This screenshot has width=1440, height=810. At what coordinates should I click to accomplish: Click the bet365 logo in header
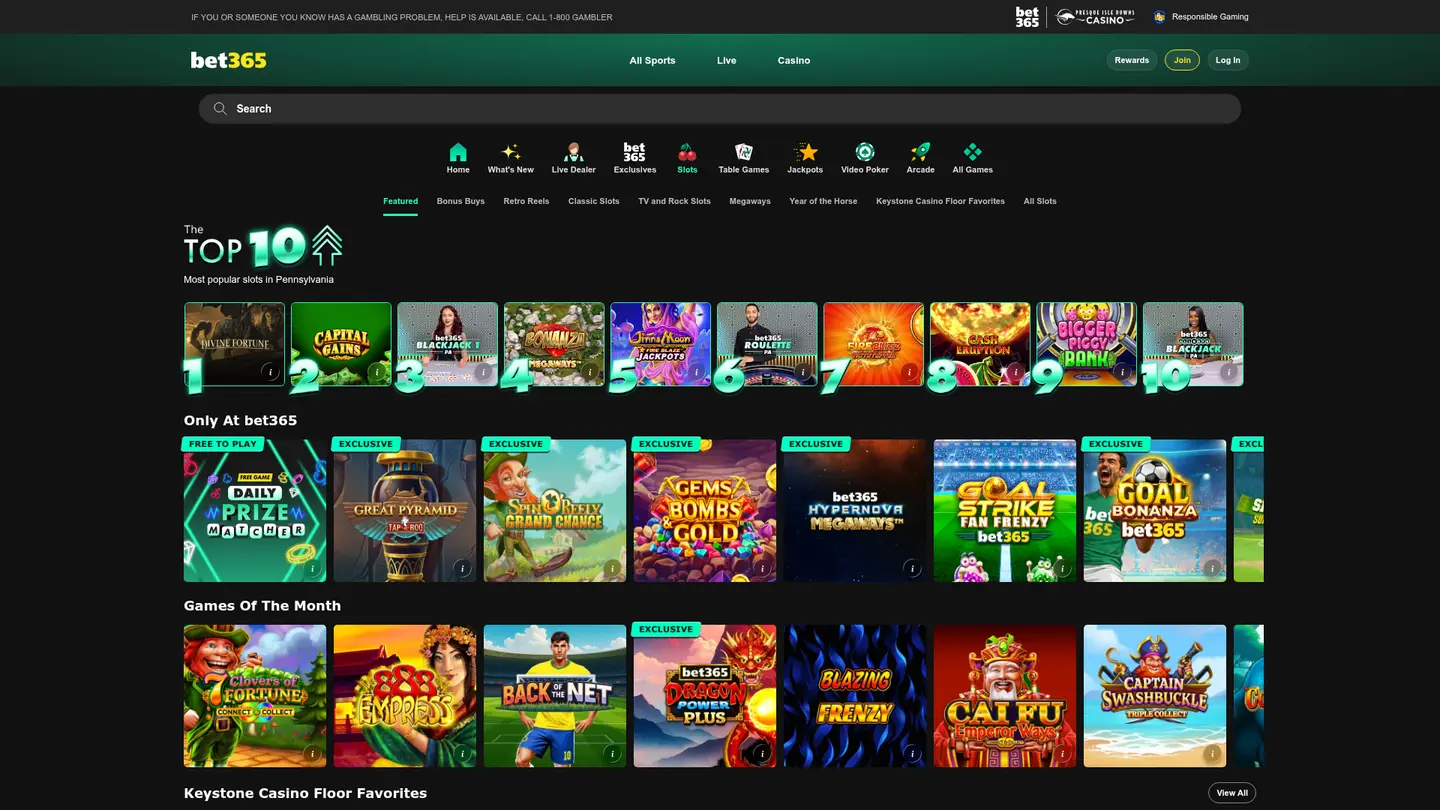point(229,60)
